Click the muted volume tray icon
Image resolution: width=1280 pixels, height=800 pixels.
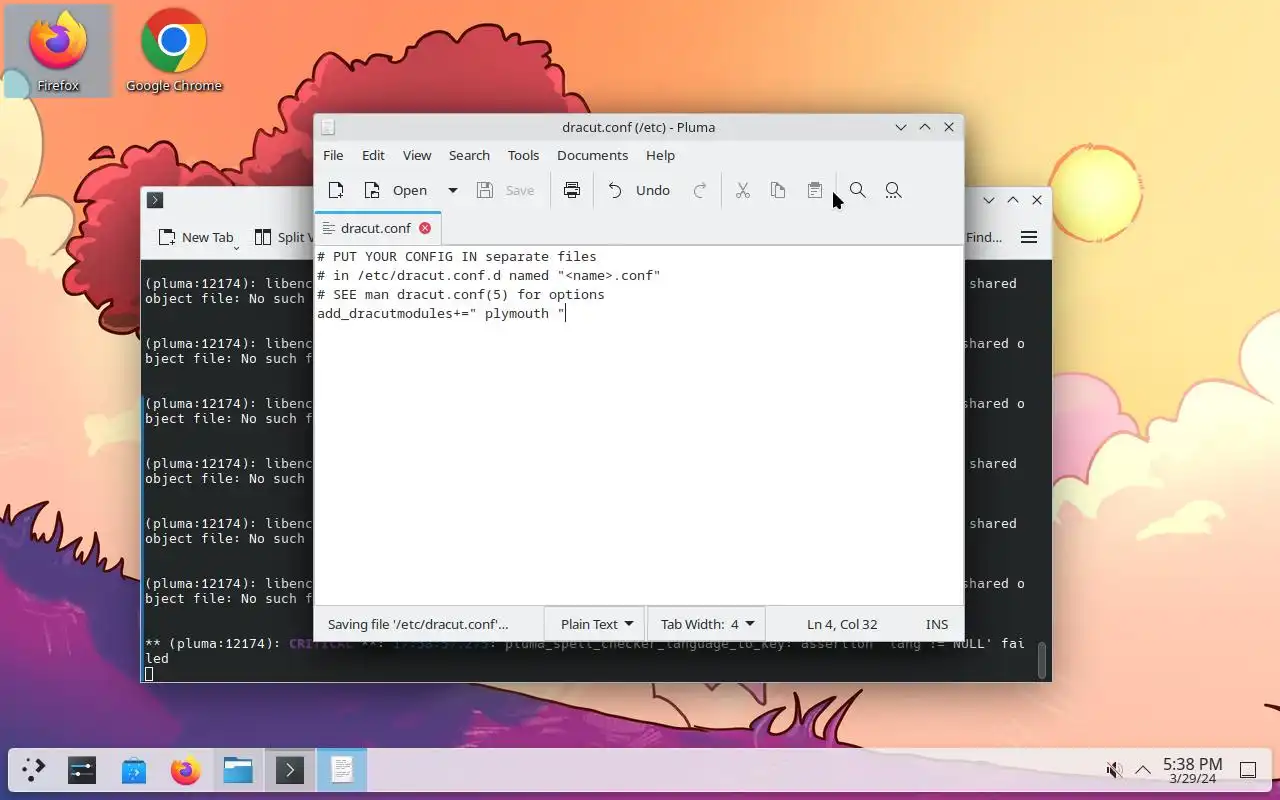tap(1113, 770)
